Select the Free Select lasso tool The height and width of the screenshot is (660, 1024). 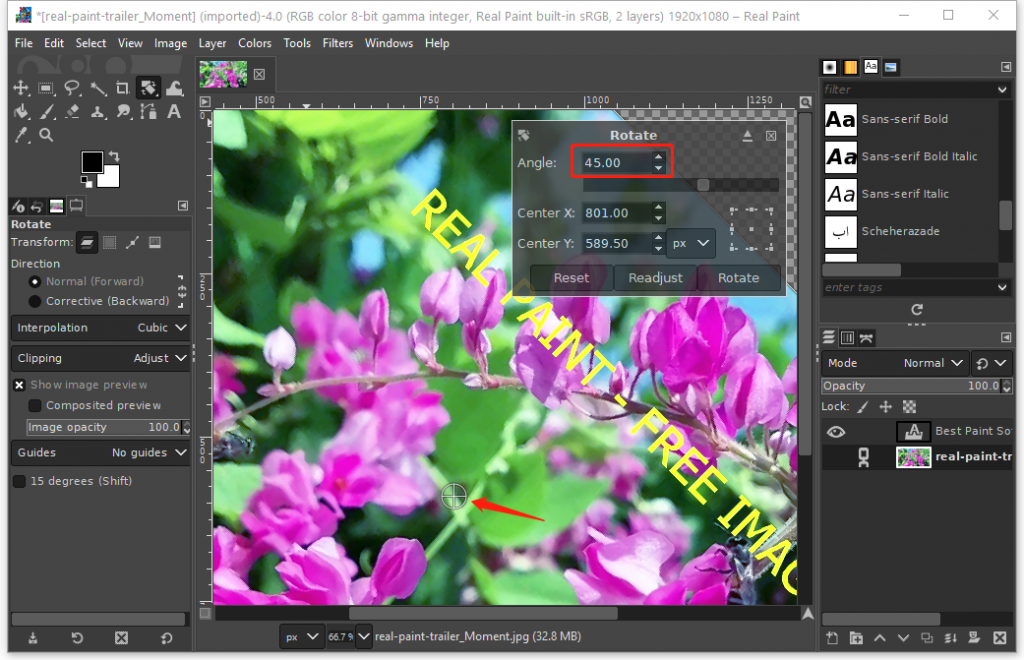coord(72,88)
